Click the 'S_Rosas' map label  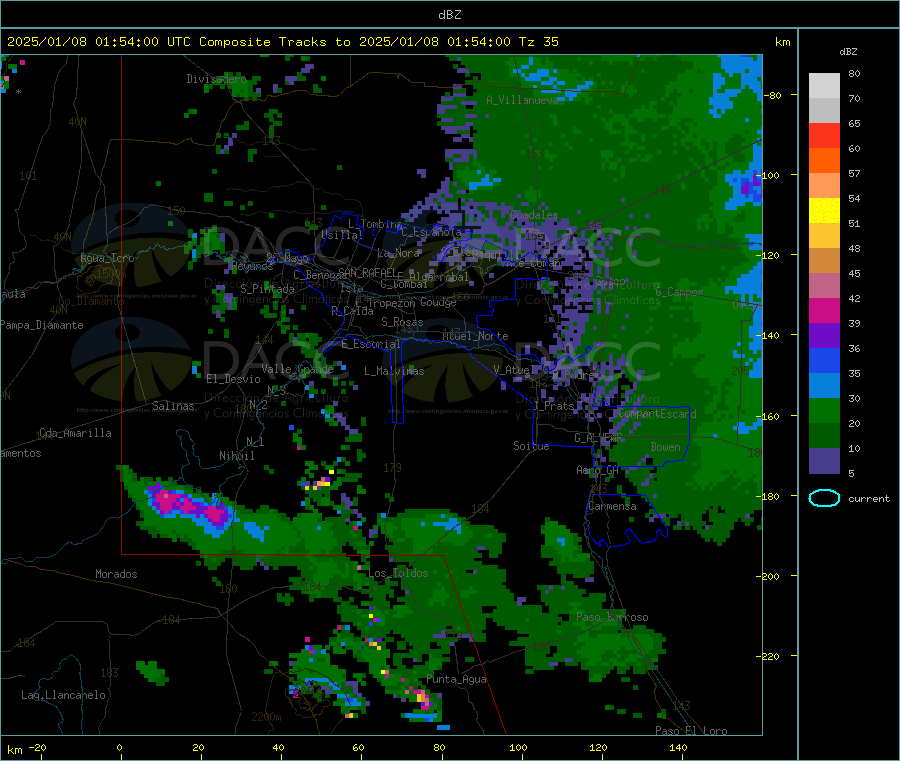coord(402,323)
